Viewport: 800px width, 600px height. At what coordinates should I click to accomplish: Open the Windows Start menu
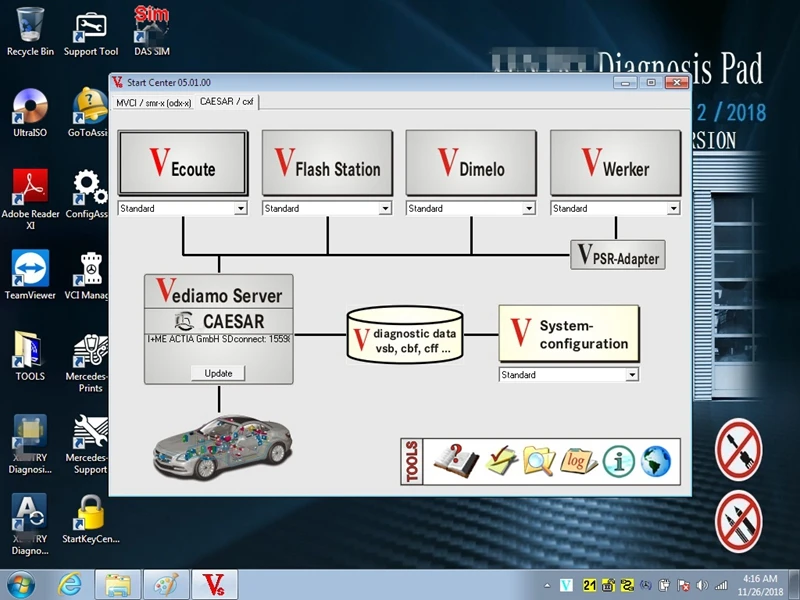point(21,585)
